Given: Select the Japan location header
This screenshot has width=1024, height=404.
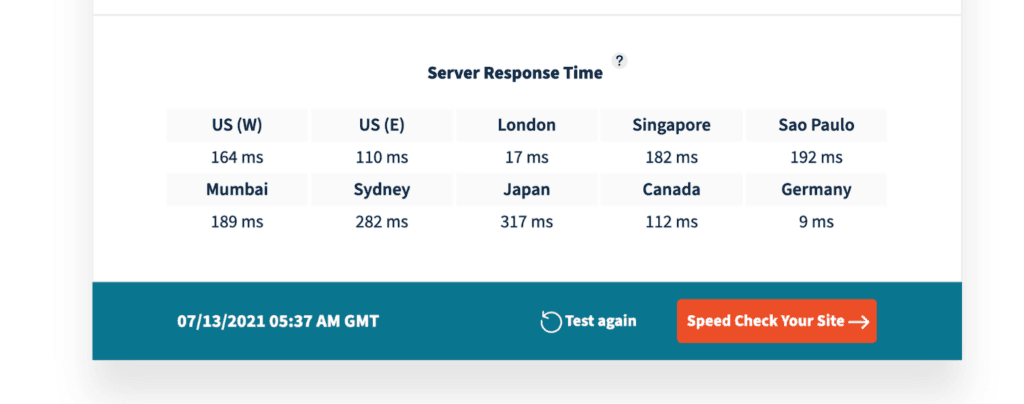Looking at the screenshot, I should 526,189.
